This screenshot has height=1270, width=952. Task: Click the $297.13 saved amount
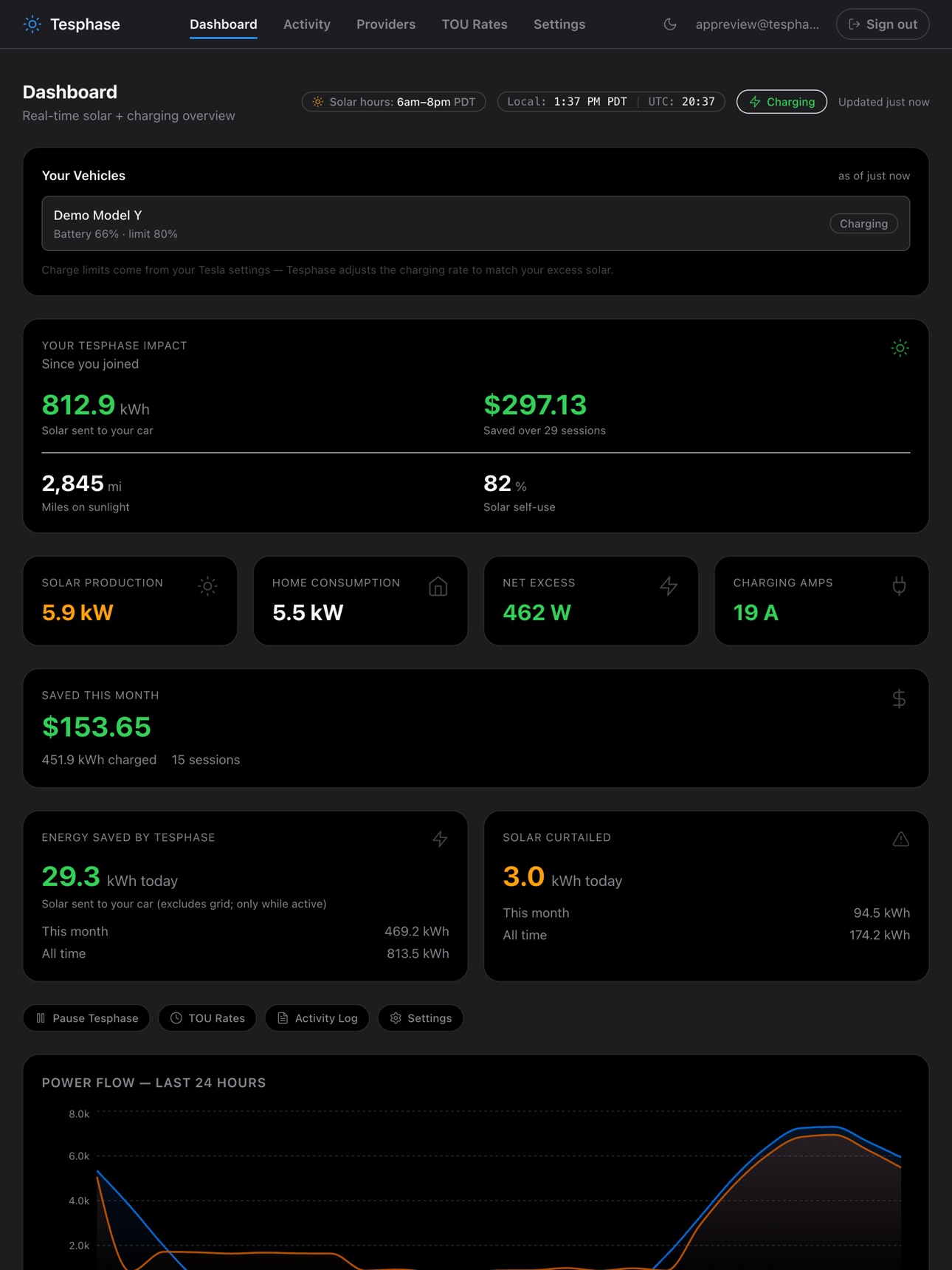(535, 405)
